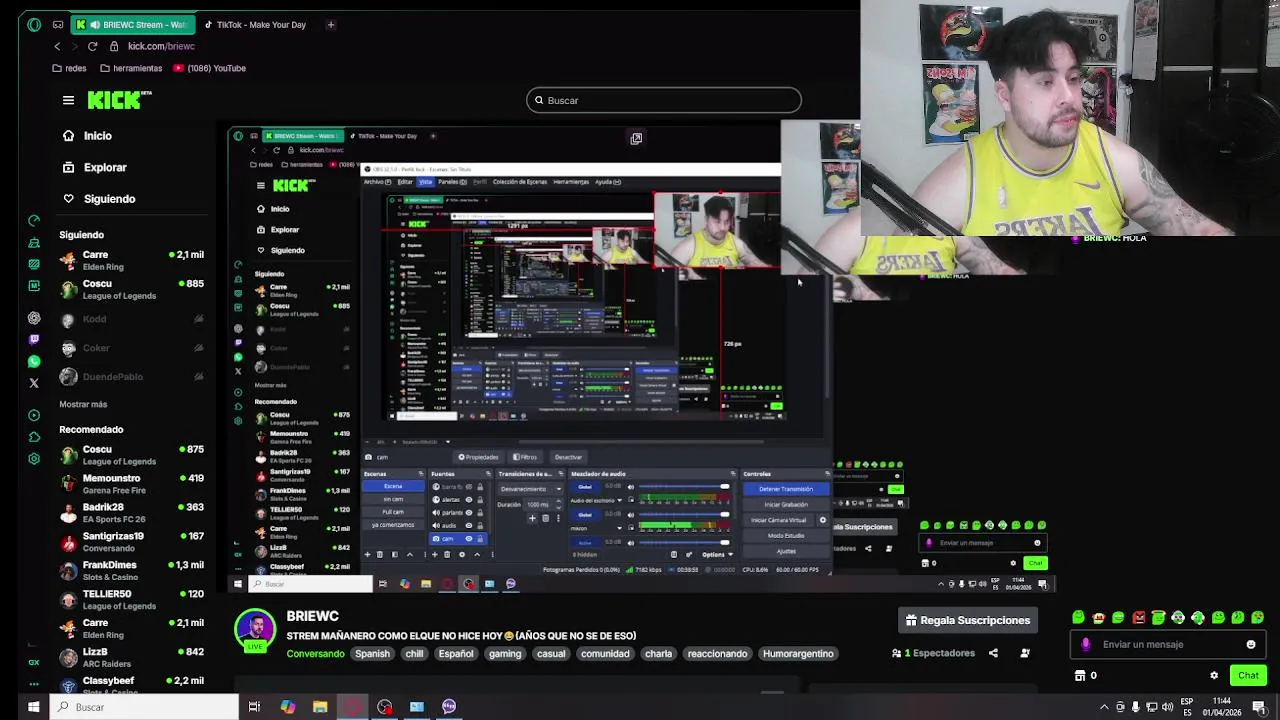Image resolution: width=1280 pixels, height=720 pixels.
Task: Click the shop icon below chat input
Action: [1080, 675]
